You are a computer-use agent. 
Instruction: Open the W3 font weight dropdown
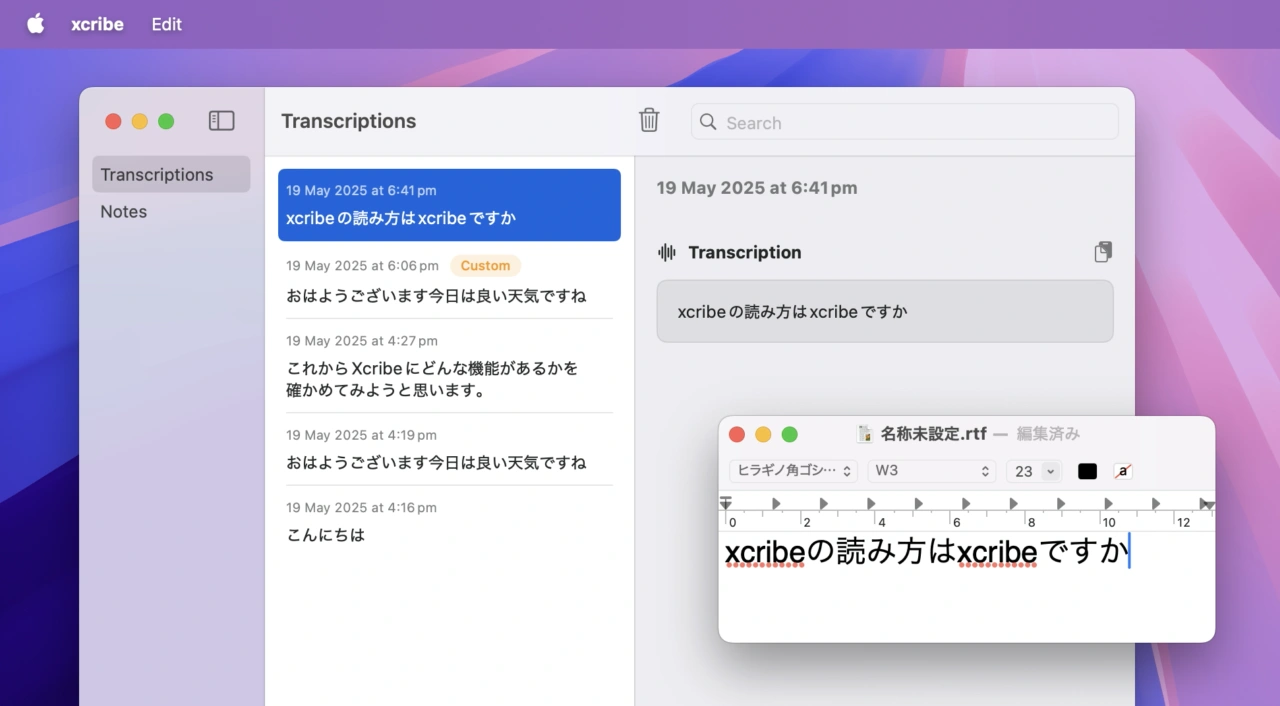tap(931, 471)
